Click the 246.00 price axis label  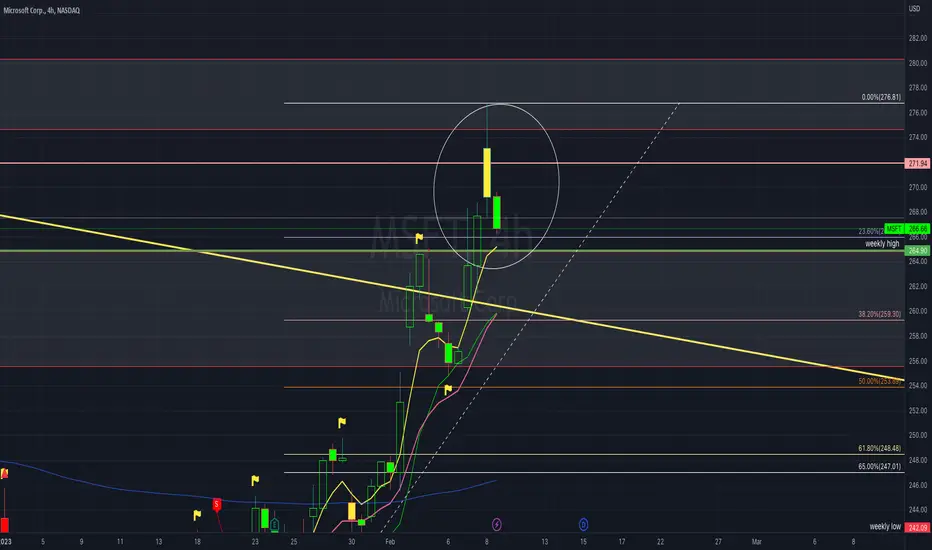coord(917,485)
